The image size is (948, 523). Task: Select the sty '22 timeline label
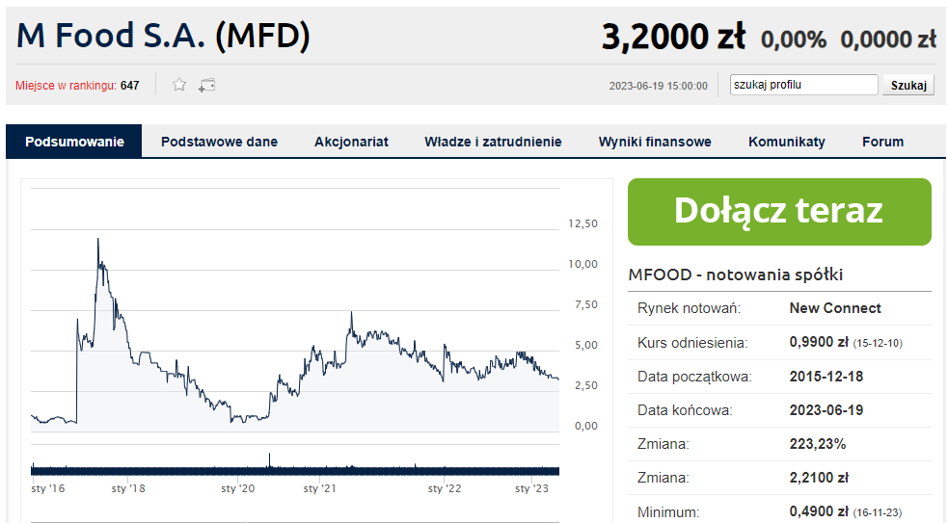point(444,488)
